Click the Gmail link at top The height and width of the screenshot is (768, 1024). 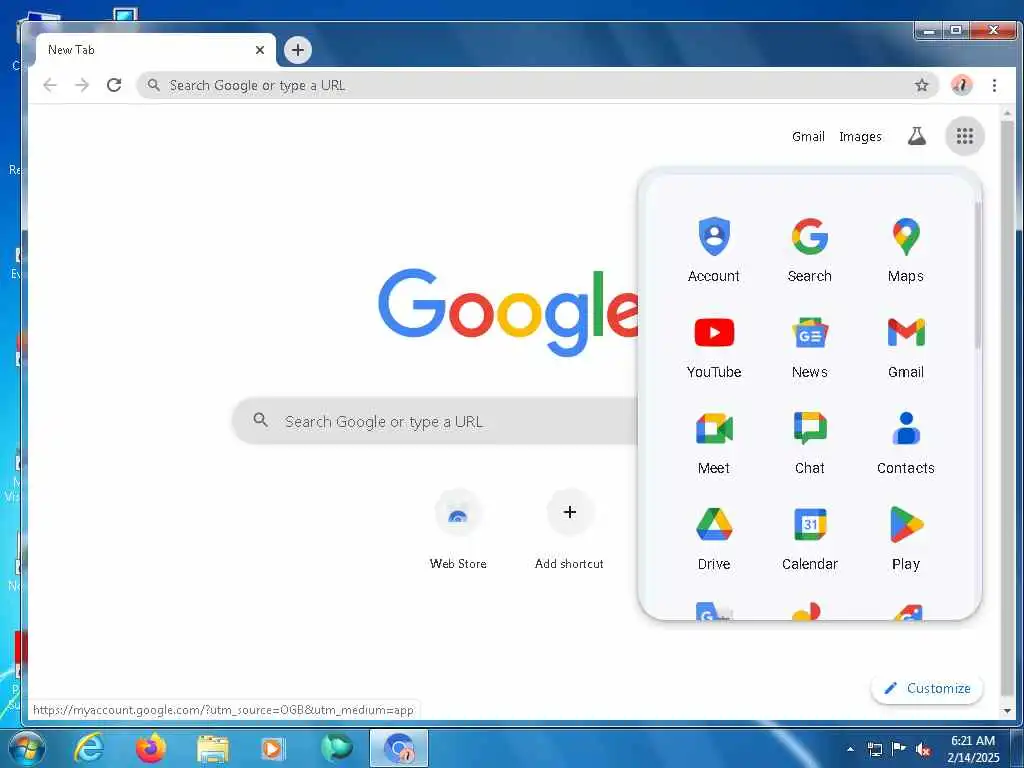pos(808,136)
